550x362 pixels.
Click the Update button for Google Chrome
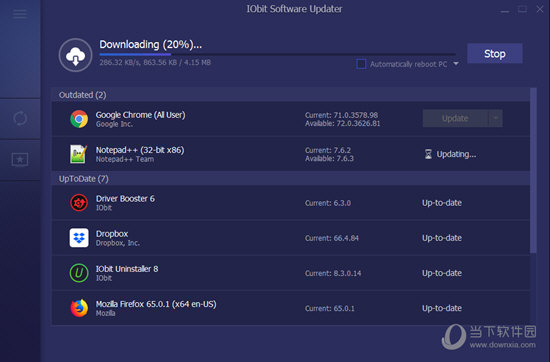[x=455, y=118]
